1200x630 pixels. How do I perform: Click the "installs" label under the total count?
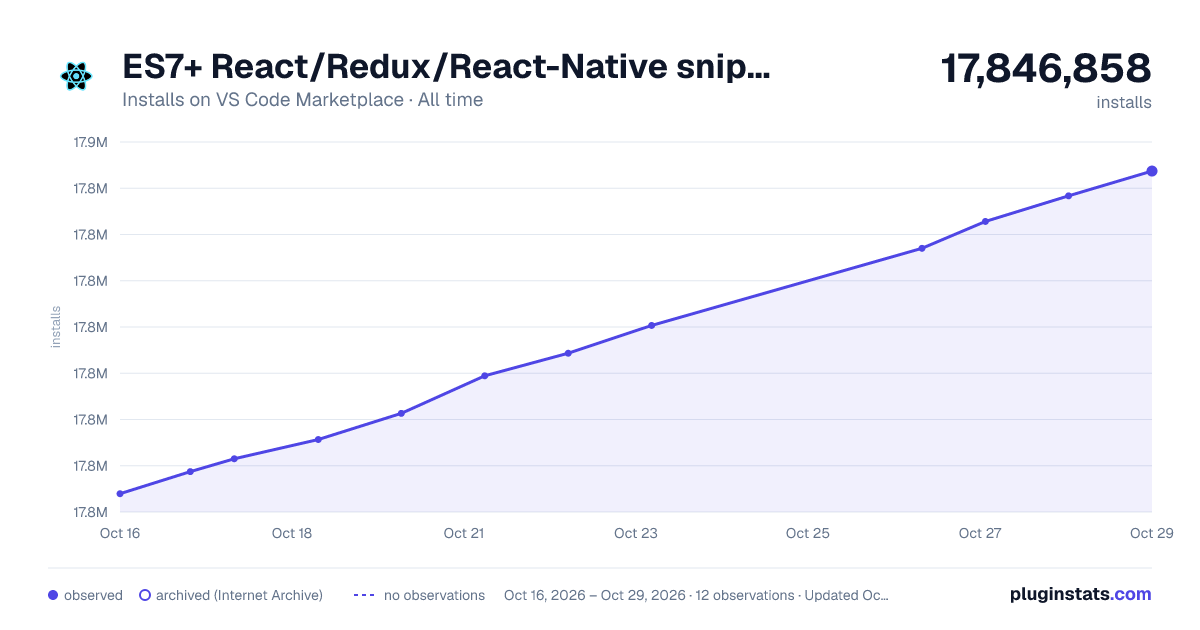coord(1124,103)
